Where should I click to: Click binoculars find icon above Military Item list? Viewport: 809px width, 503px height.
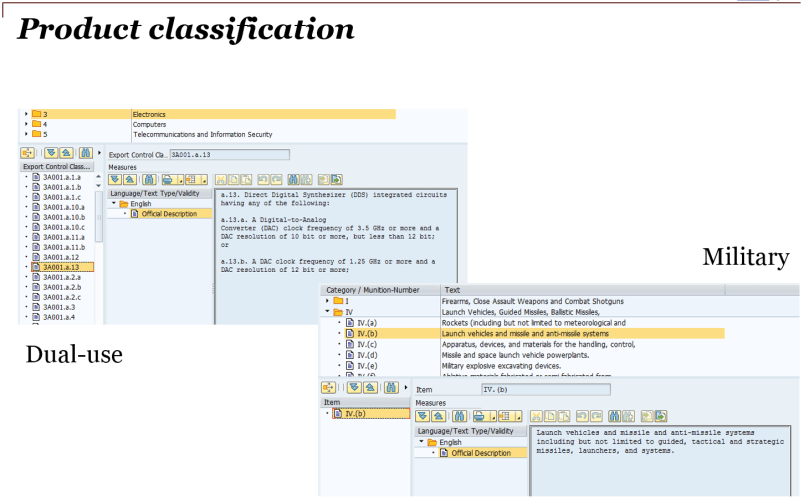click(x=391, y=387)
